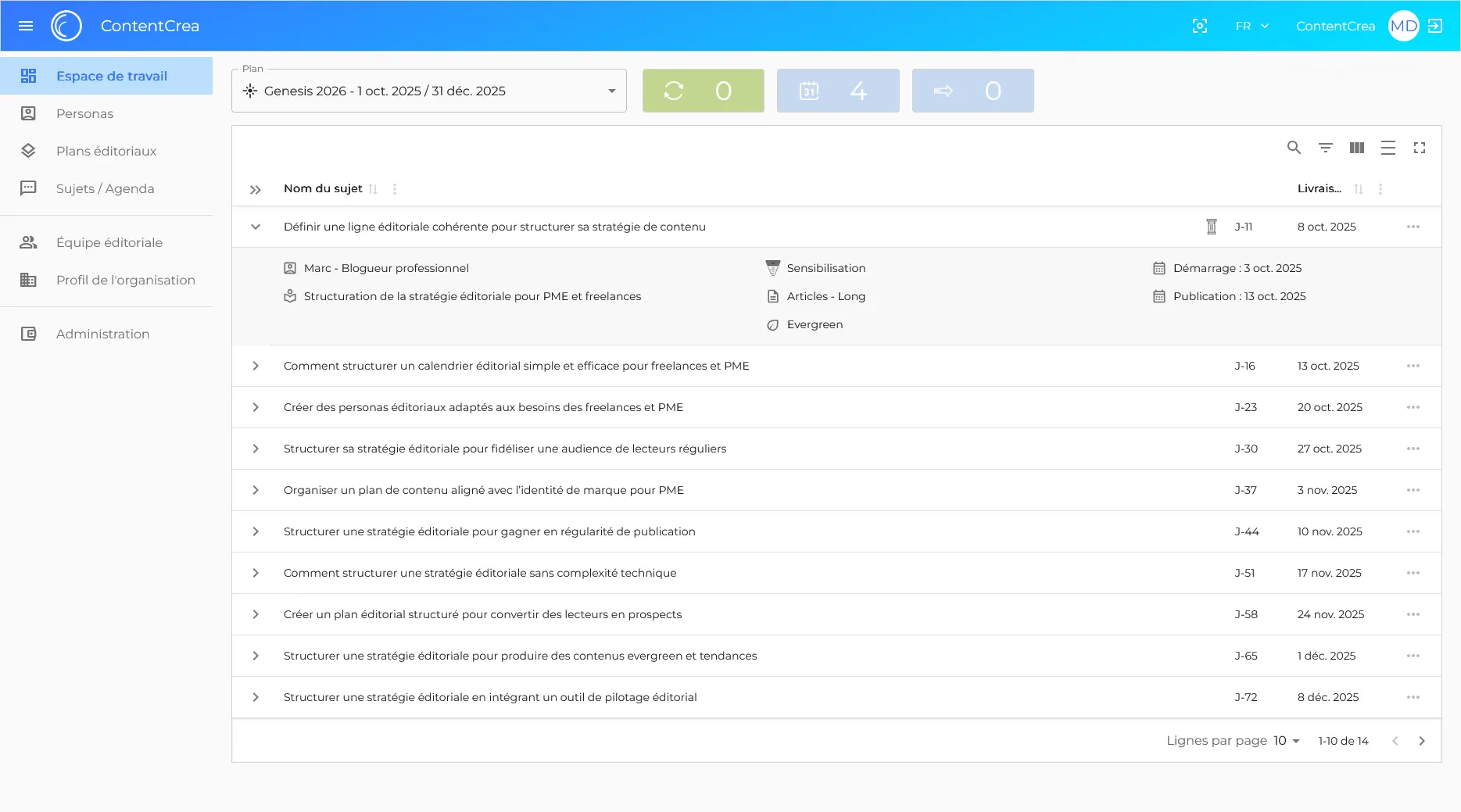Change row density with the lines icon
This screenshot has height=812, width=1461.
[x=1388, y=148]
